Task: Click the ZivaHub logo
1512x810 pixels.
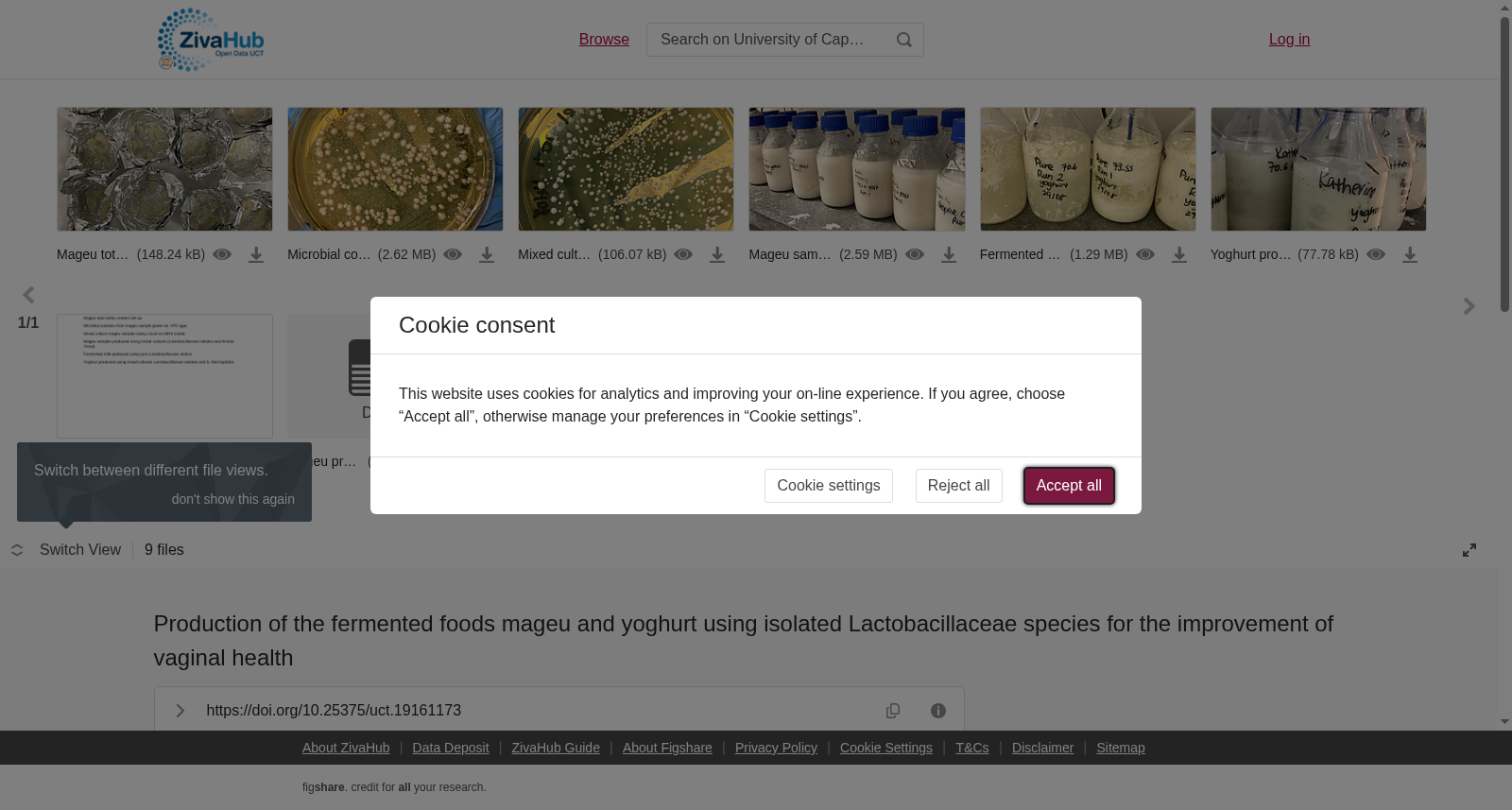Action: pos(211,40)
